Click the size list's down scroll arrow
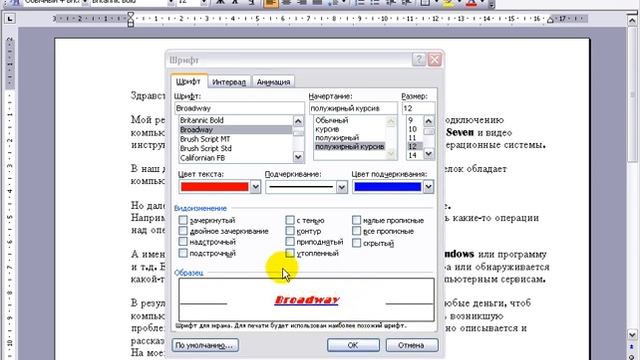640x360 pixels. click(429, 154)
